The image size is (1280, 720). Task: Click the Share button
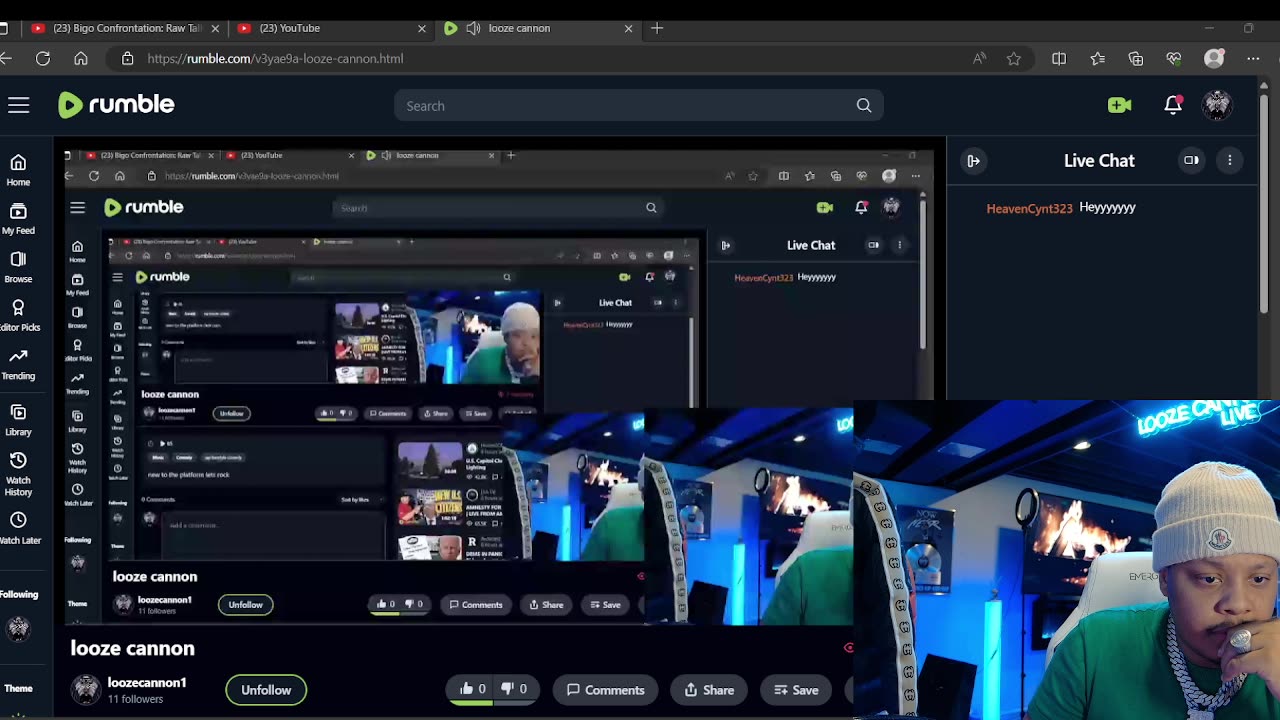click(709, 690)
